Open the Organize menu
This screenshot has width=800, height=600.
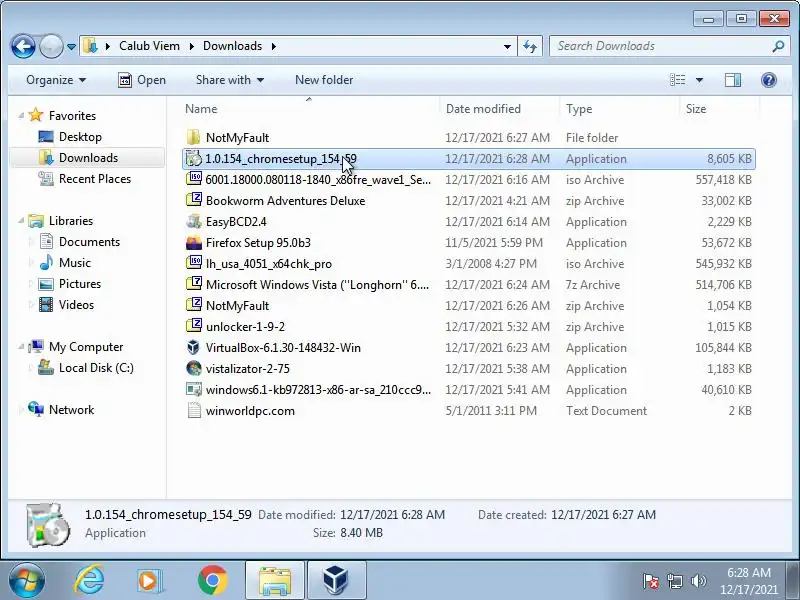coord(56,80)
